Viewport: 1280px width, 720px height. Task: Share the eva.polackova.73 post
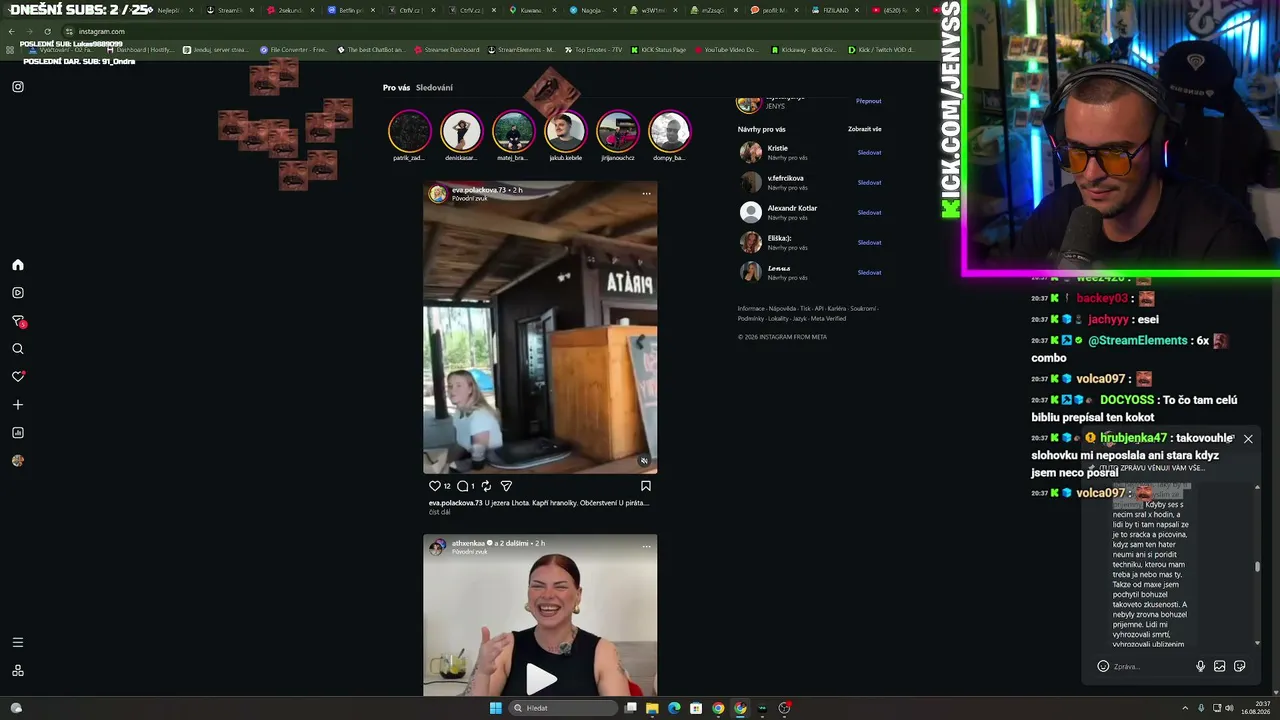coord(506,486)
